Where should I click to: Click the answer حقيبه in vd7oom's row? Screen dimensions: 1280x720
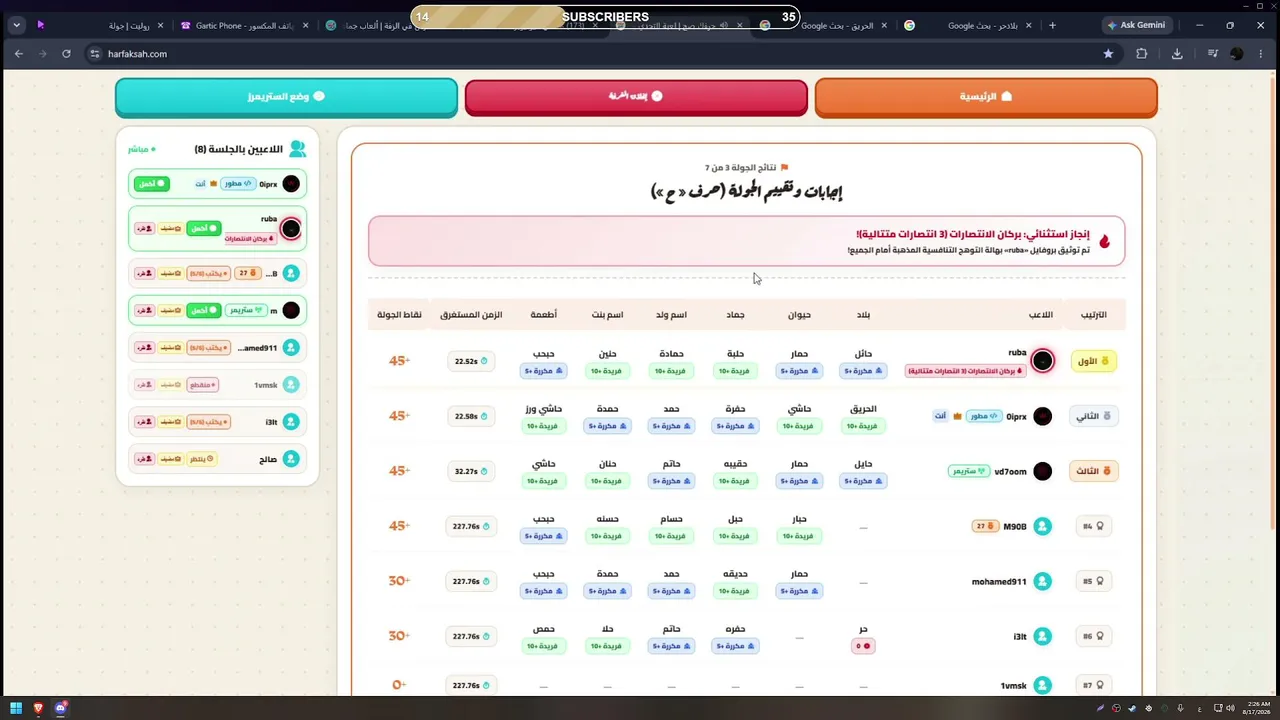[x=735, y=464]
